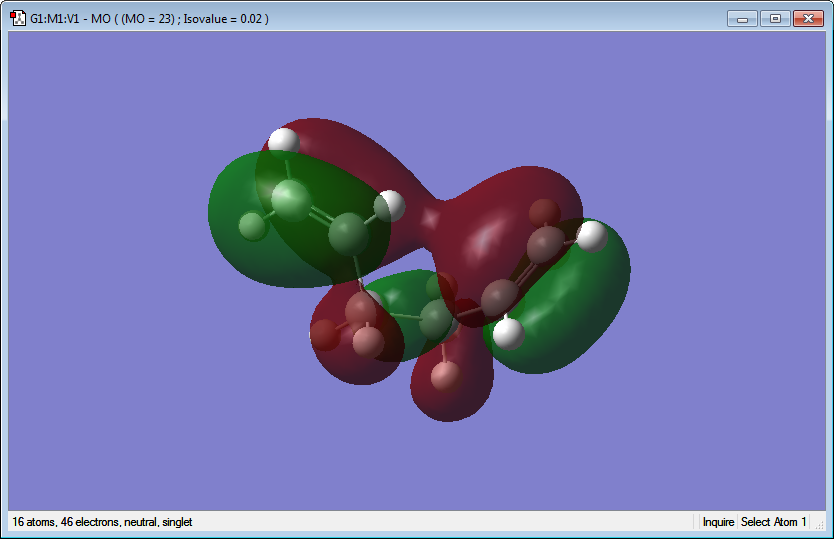Screen dimensions: 834x539
Task: Select the pink atom inside the bottom red lobe
Action: coord(446,376)
